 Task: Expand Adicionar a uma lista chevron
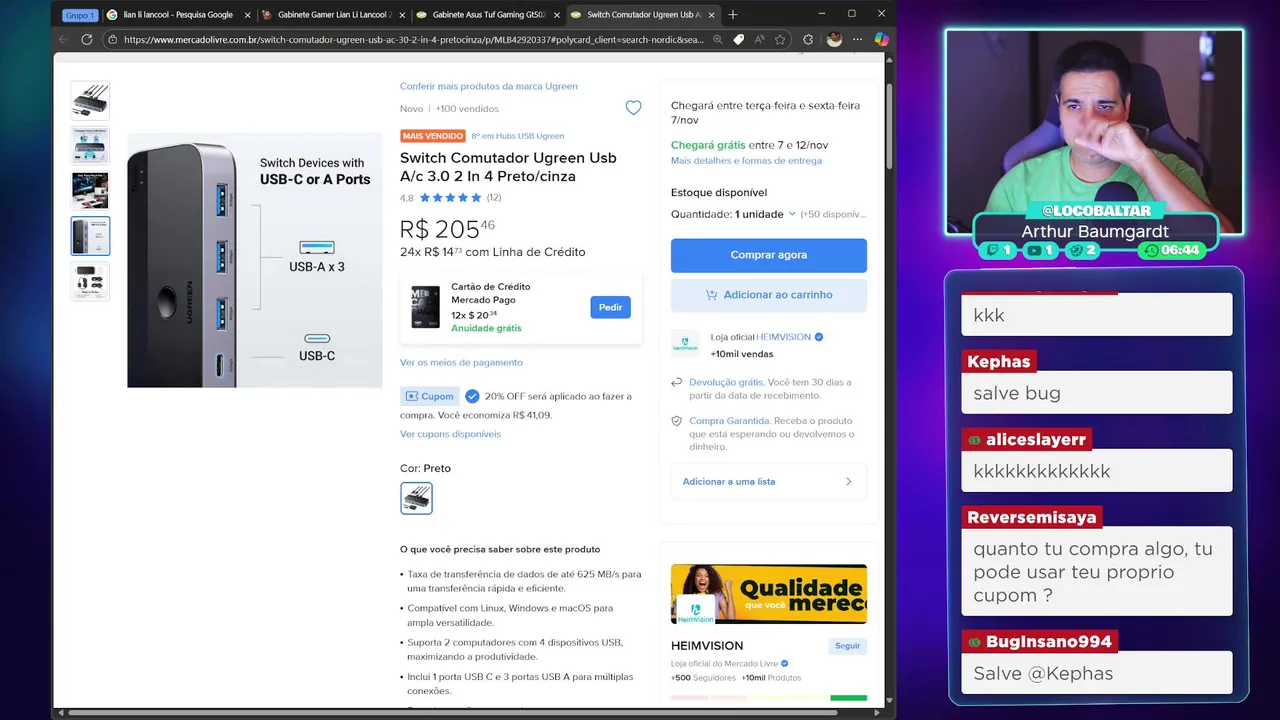tap(849, 482)
